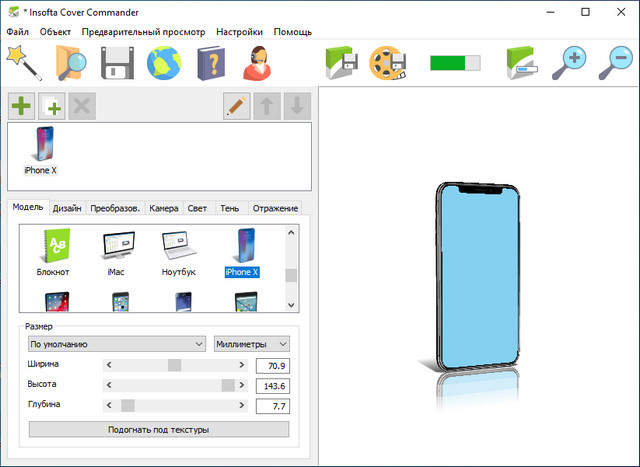Open the "Настройки" menu
Screen dimensions: 640x467
pos(239,32)
